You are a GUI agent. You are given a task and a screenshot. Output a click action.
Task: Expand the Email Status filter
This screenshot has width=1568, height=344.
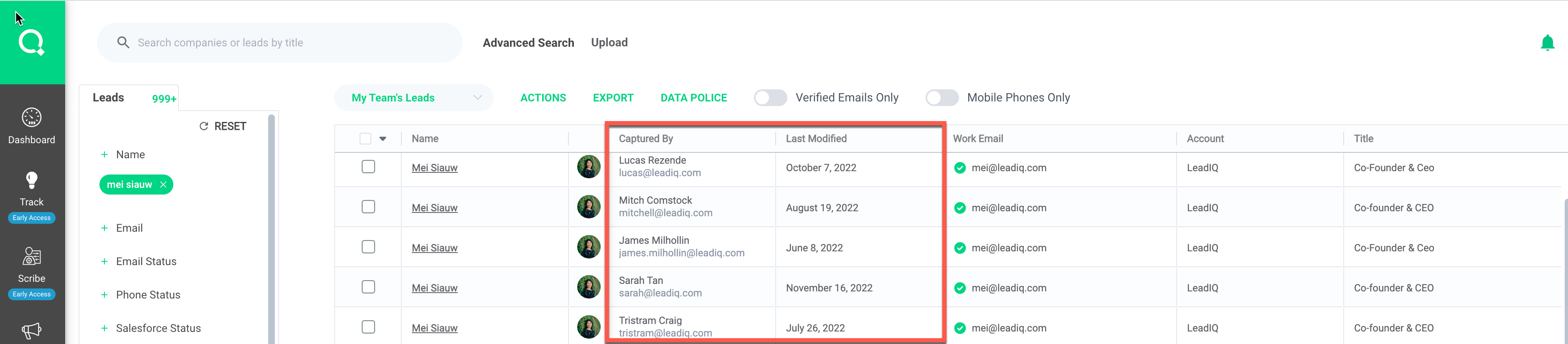click(146, 261)
